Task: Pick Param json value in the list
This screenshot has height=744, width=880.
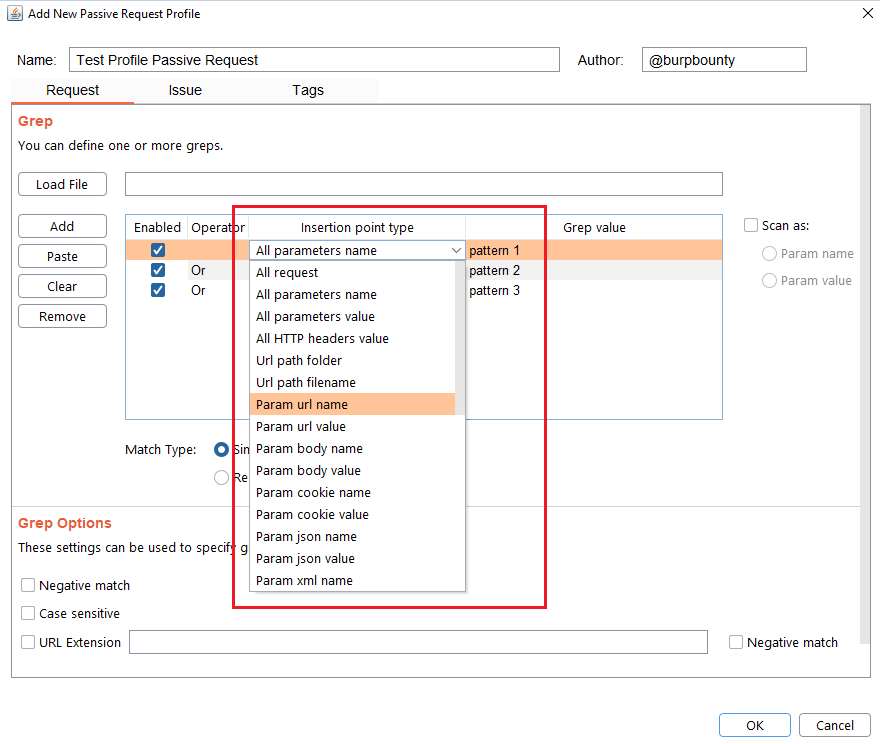Action: [305, 559]
